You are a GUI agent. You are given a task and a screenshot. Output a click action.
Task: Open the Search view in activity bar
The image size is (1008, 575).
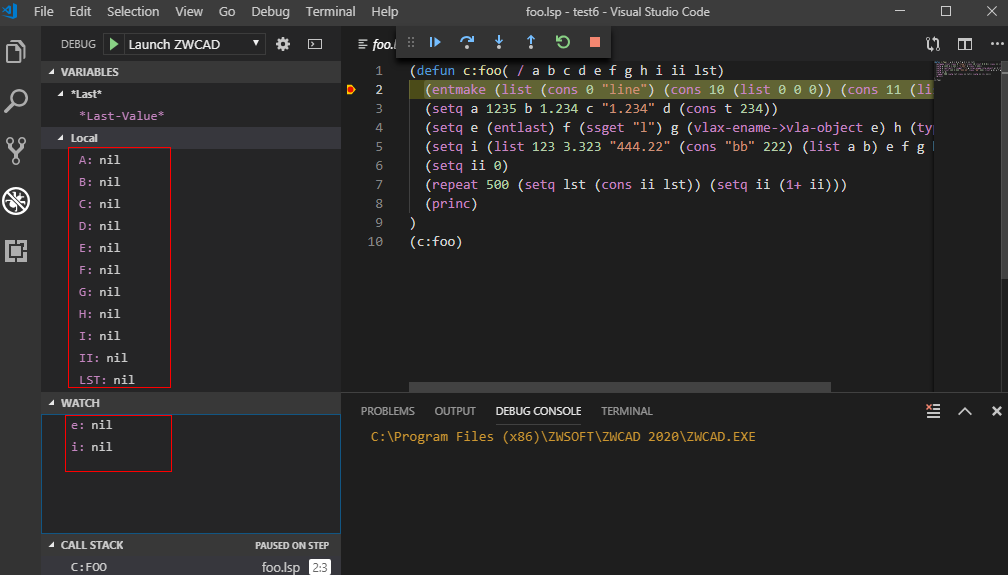pos(15,101)
